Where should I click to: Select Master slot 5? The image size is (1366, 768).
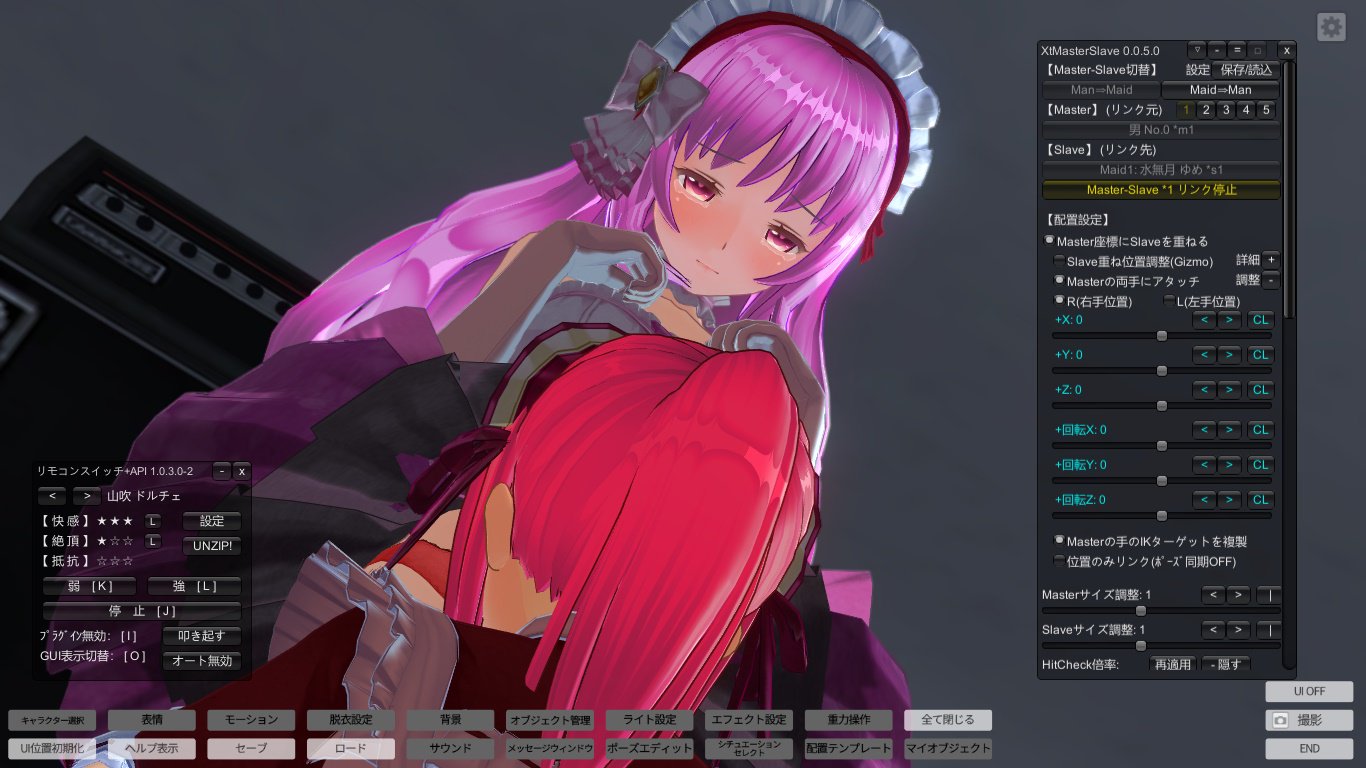1266,110
